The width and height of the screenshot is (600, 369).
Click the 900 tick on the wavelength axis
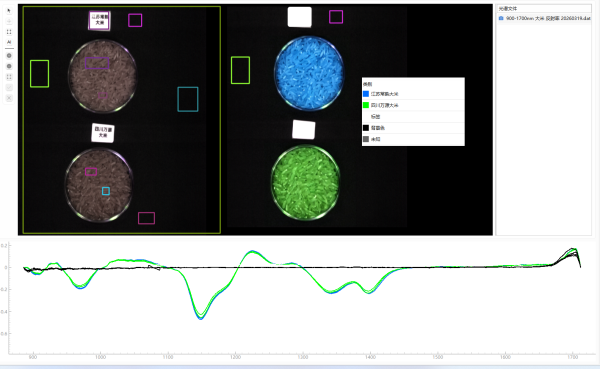[33, 357]
